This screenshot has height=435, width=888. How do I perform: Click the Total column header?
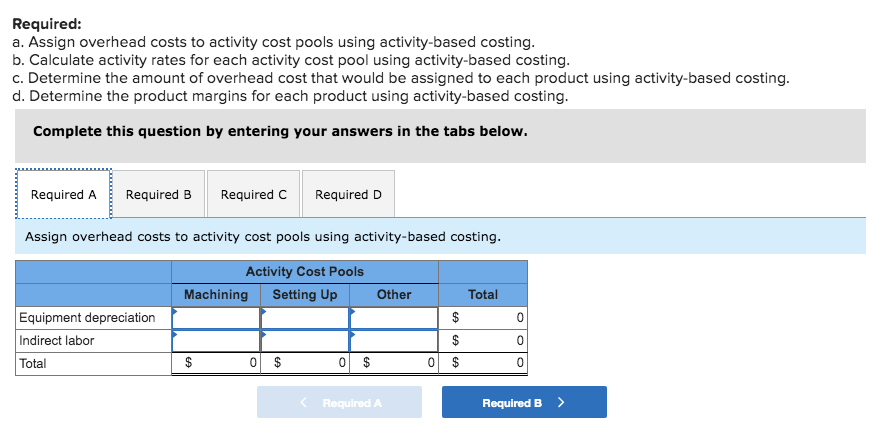click(x=483, y=295)
